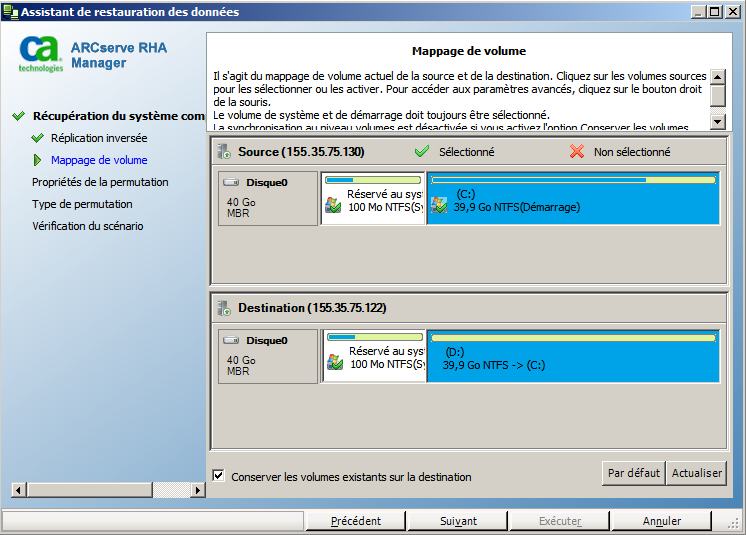Click the Source (155.35.75.130) header
Image resolution: width=746 pixels, height=535 pixels.
coord(301,152)
